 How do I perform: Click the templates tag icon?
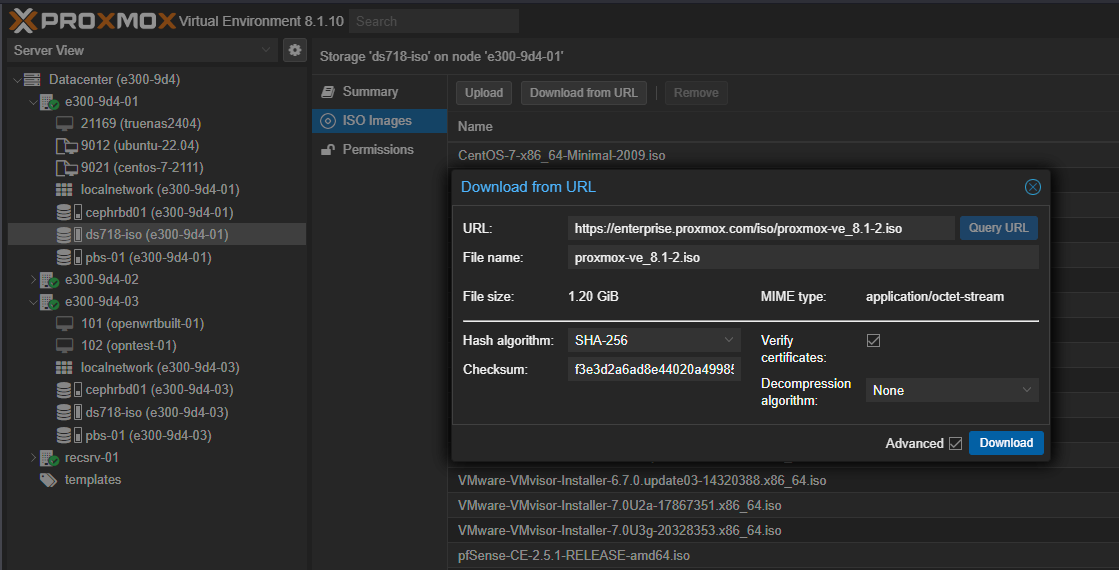tap(49, 479)
